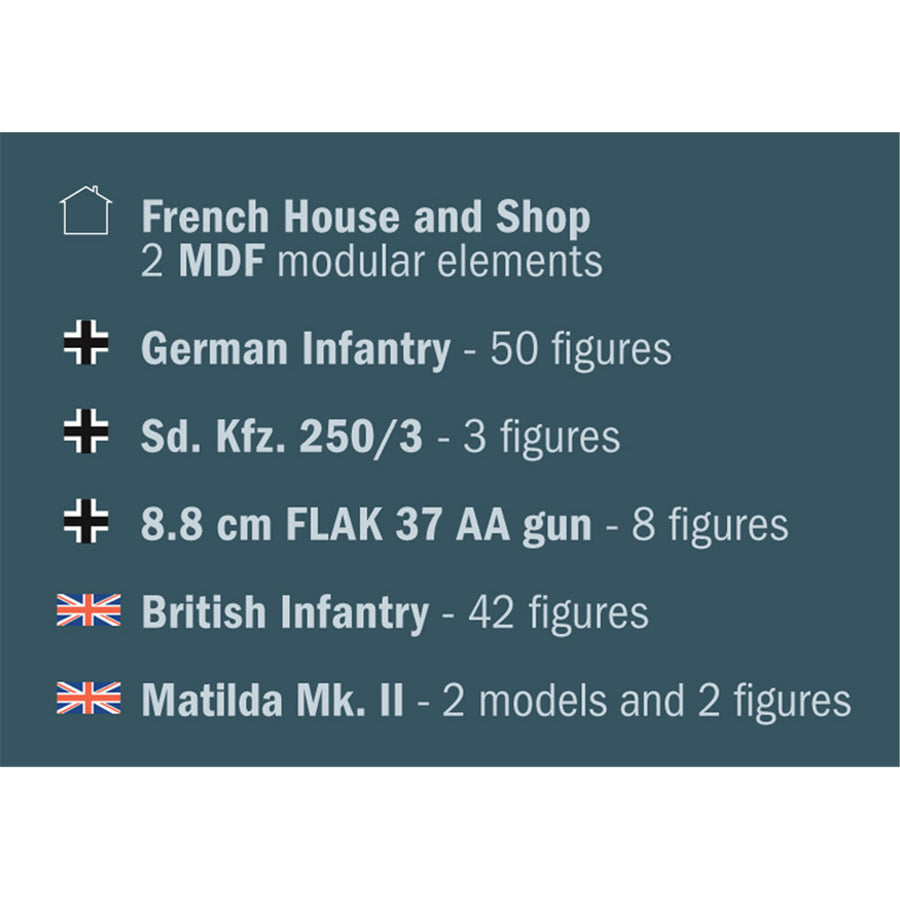Select the British Infantry label

point(285,612)
